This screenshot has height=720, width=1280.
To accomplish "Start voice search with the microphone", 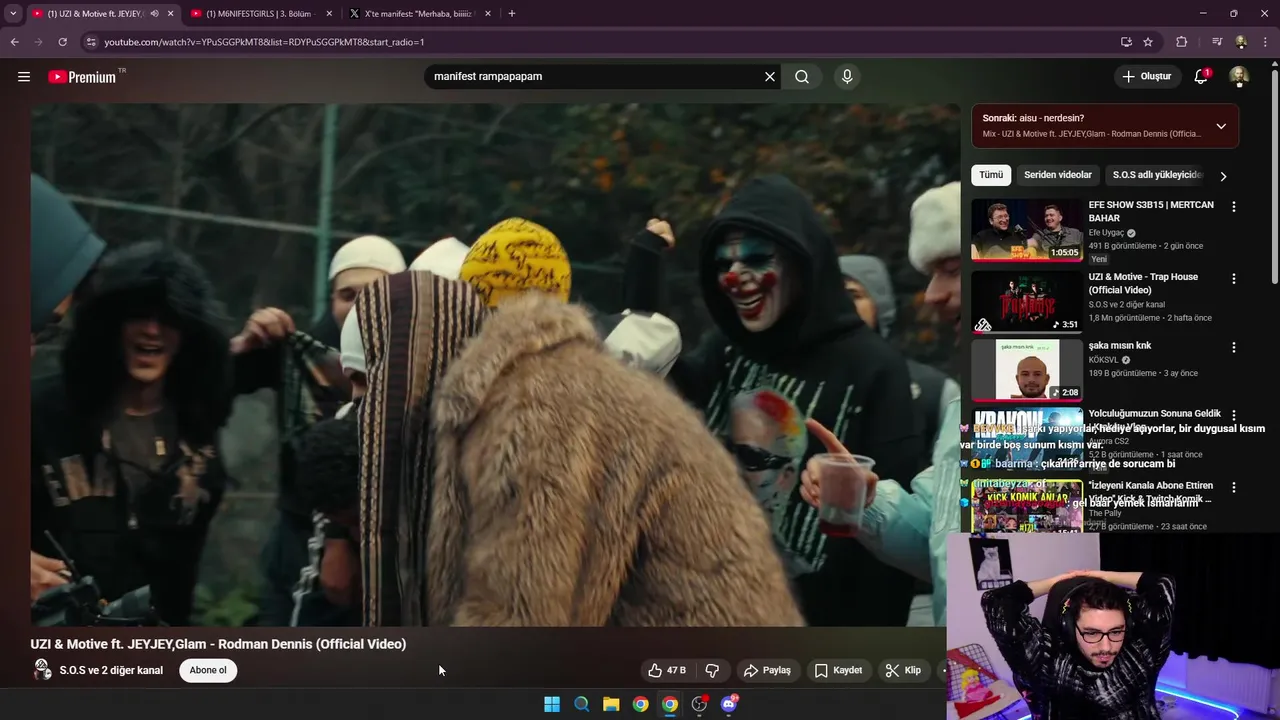I will 847,76.
